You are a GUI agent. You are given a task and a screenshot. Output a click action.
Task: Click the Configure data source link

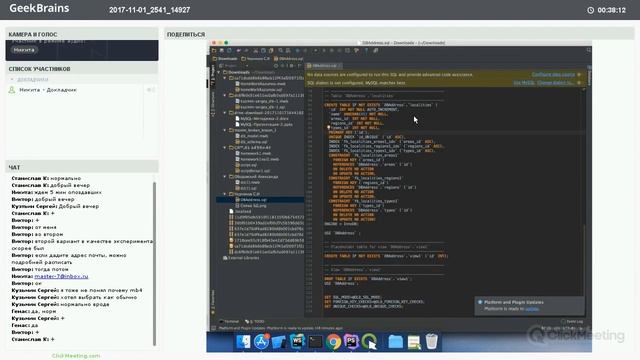pyautogui.click(x=553, y=75)
